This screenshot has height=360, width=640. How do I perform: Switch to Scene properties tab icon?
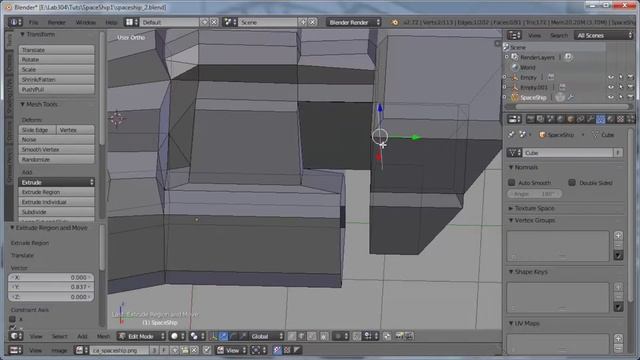550,119
